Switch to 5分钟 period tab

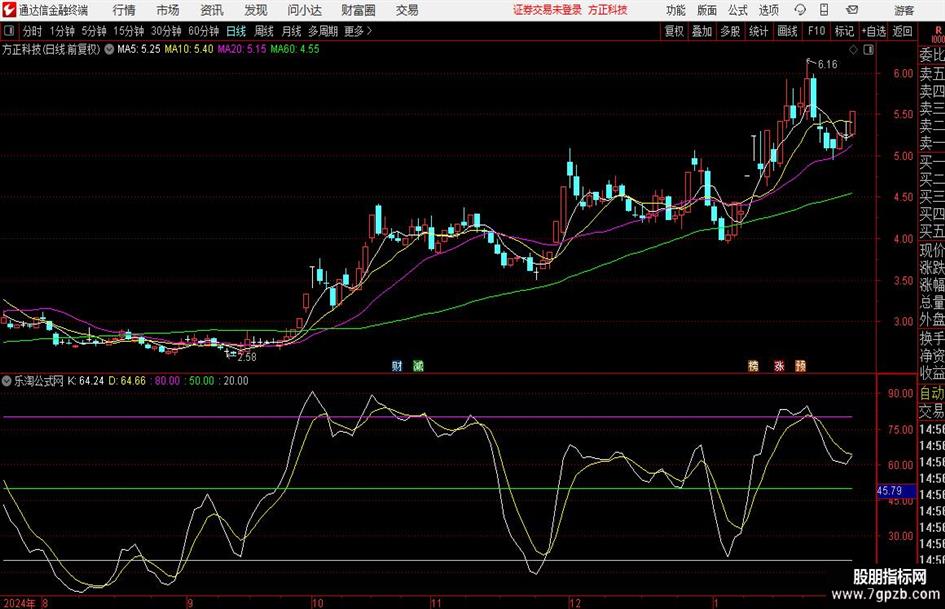coord(94,31)
